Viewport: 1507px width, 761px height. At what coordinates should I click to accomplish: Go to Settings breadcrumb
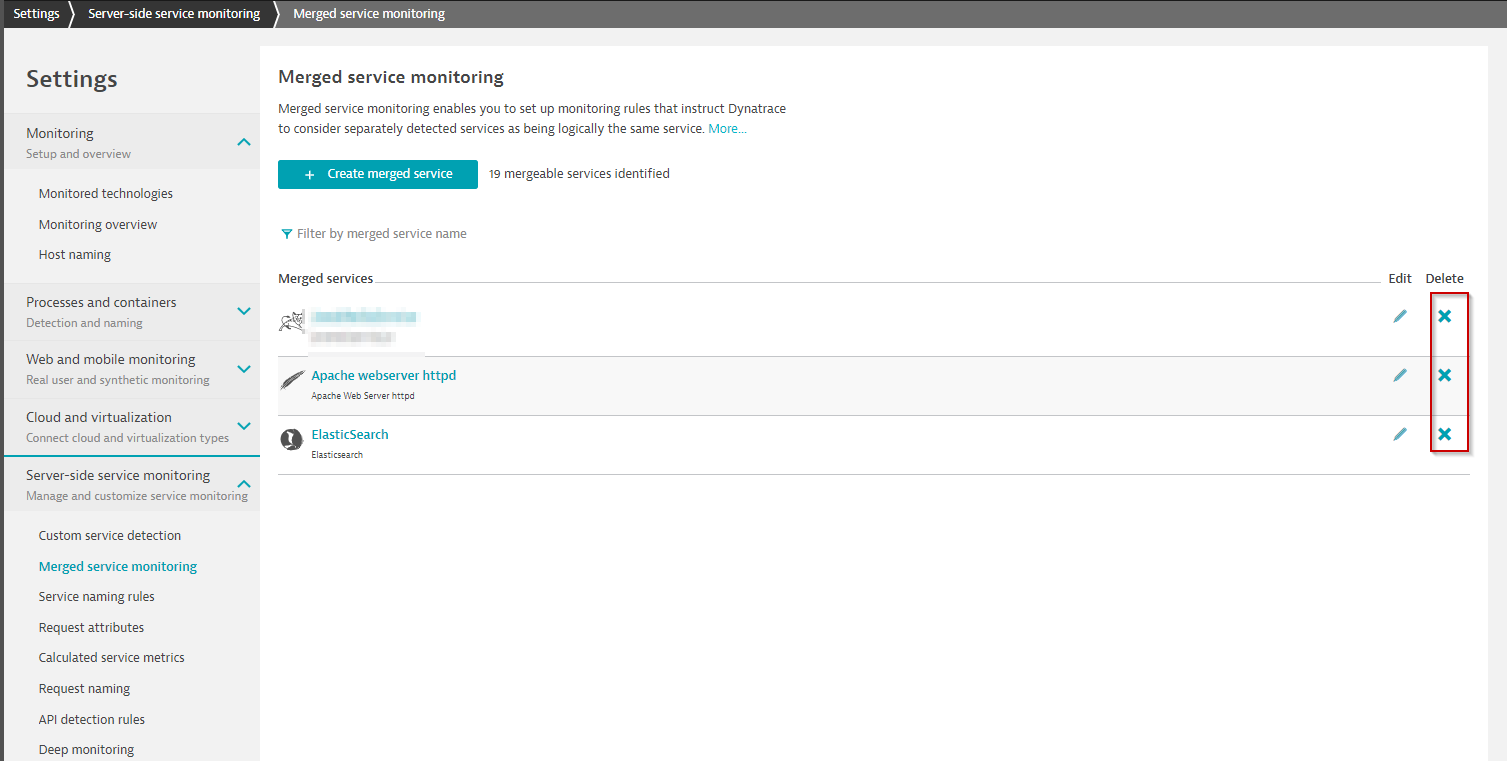point(36,14)
